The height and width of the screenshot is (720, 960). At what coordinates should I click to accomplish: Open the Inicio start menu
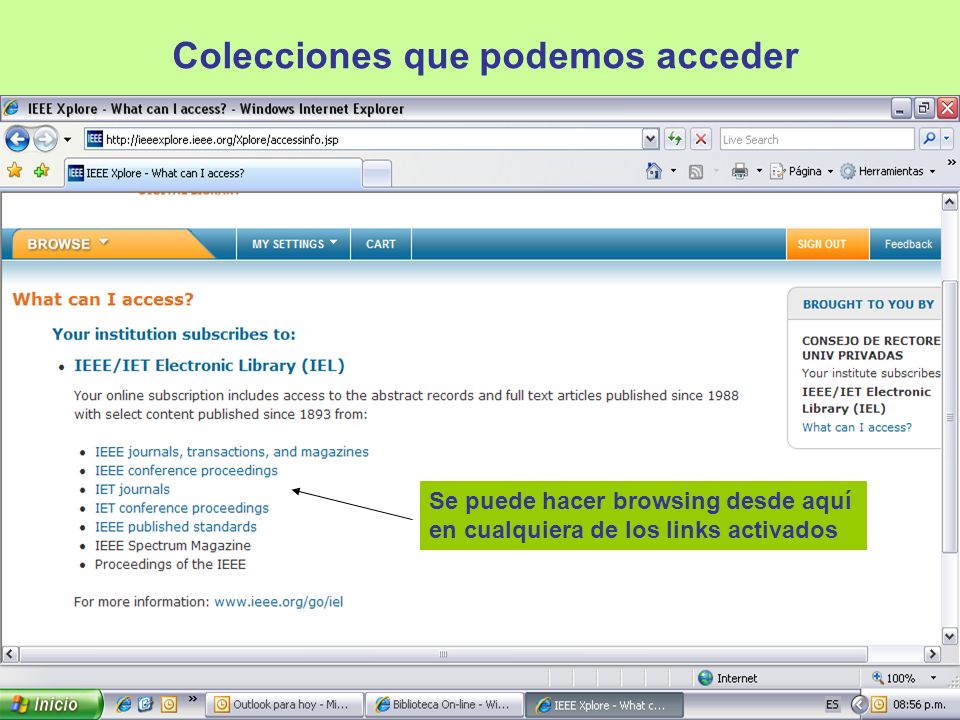coord(51,705)
